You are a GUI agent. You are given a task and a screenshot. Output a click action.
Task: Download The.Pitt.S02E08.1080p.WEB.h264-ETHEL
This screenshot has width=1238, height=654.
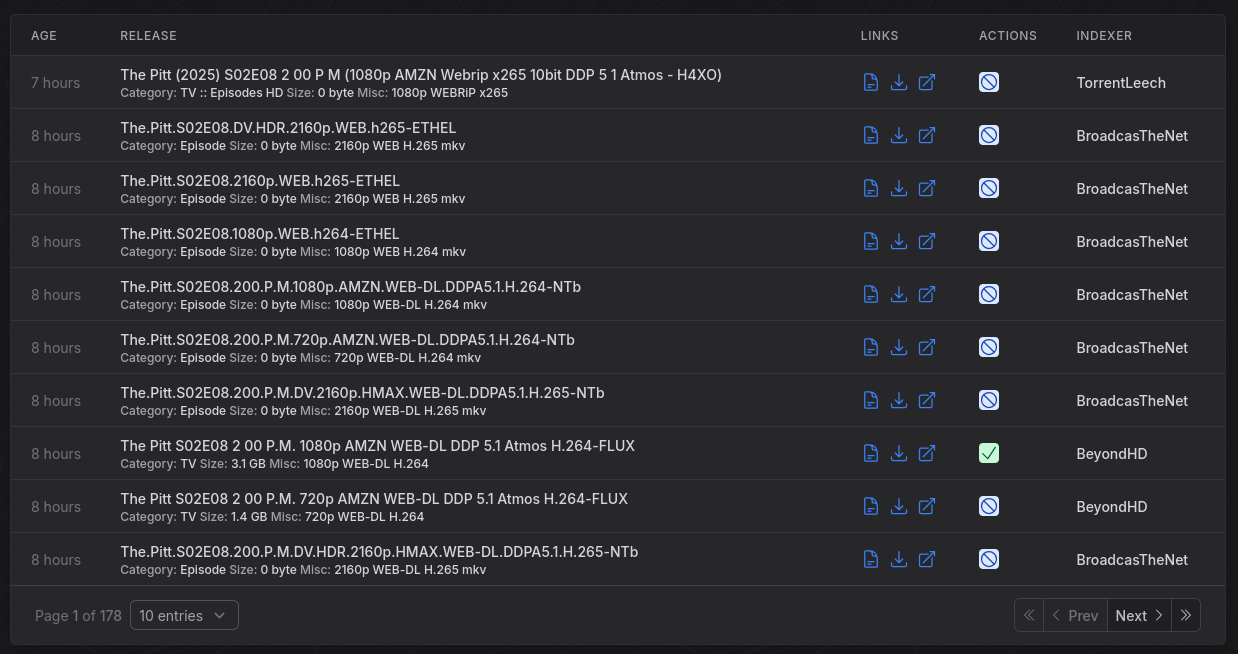pyautogui.click(x=899, y=241)
